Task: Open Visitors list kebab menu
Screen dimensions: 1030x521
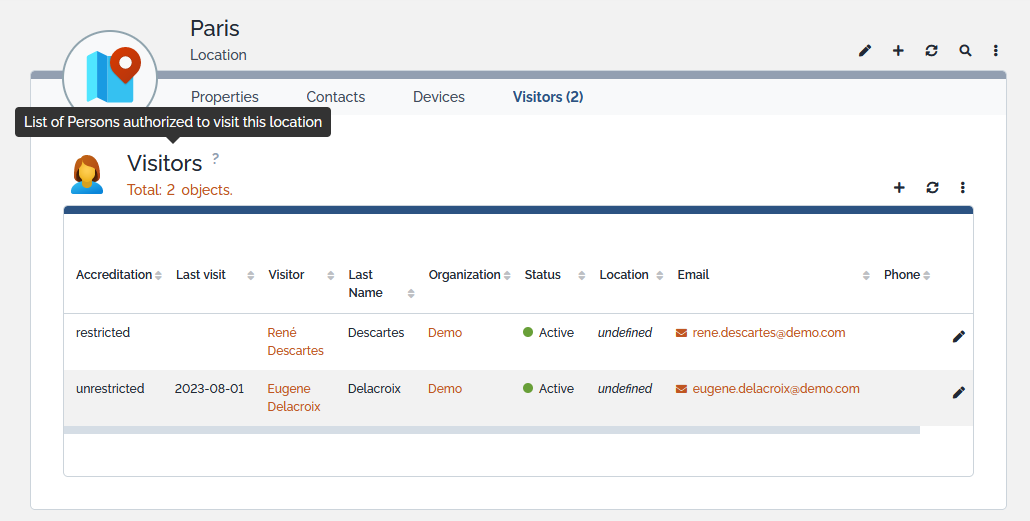Action: [x=963, y=187]
